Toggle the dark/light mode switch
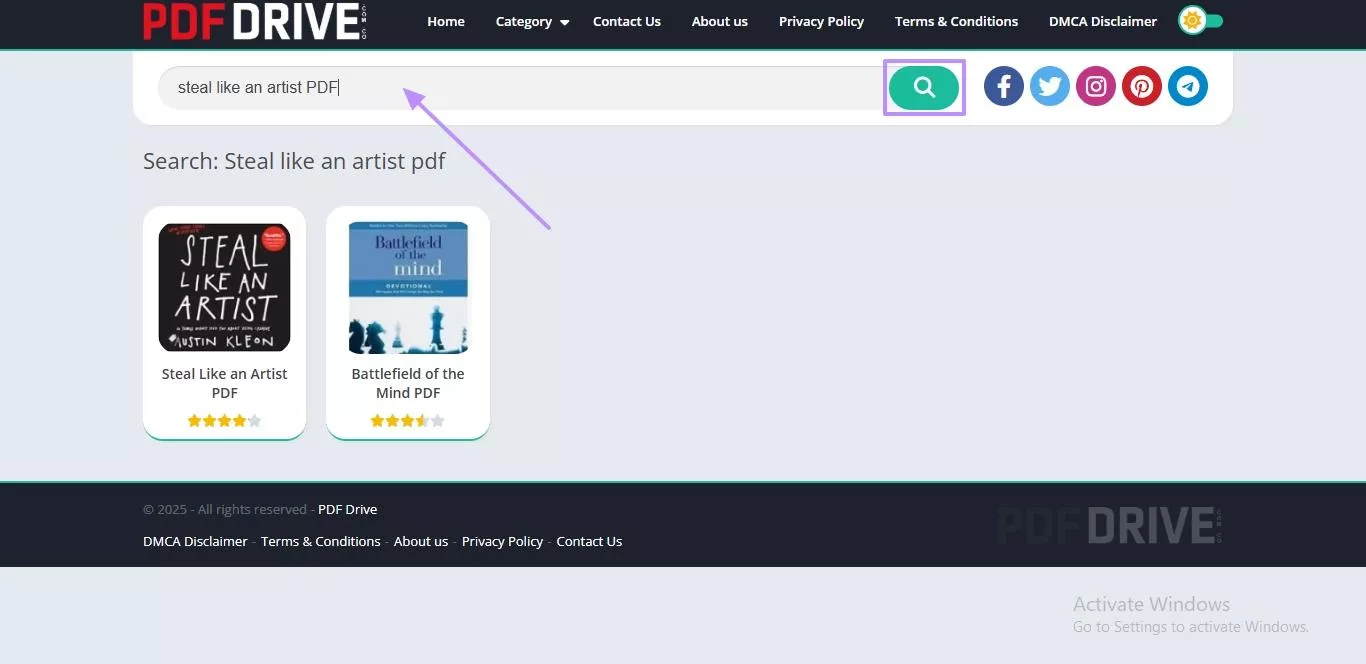Image resolution: width=1366 pixels, height=664 pixels. pyautogui.click(x=1200, y=21)
